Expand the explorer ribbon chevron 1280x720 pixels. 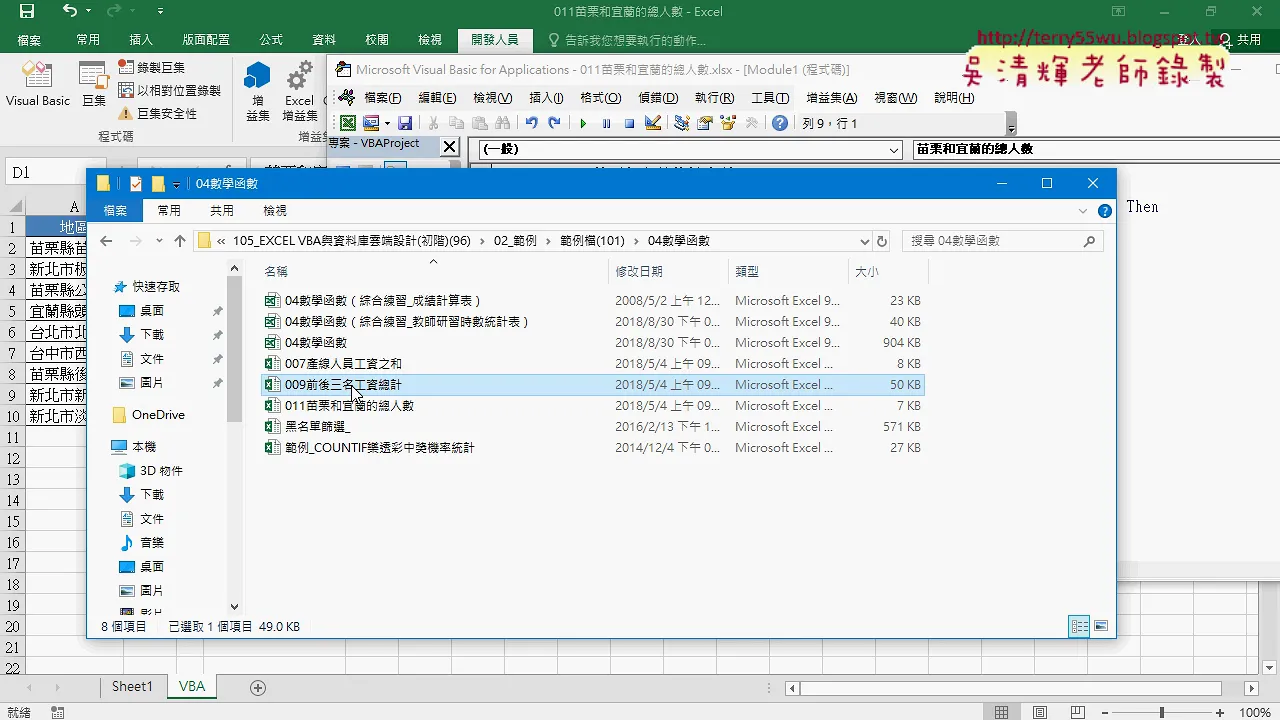(x=1083, y=211)
